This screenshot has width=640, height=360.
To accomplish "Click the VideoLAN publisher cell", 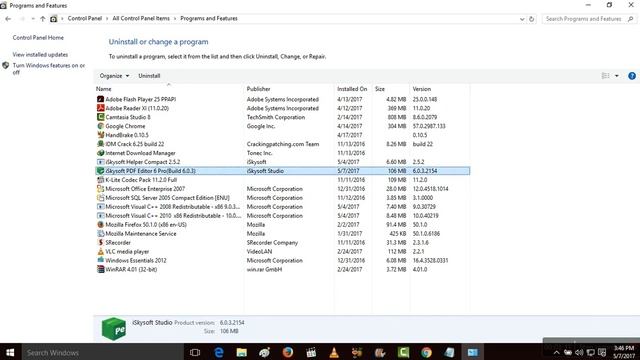I will 259,251.
